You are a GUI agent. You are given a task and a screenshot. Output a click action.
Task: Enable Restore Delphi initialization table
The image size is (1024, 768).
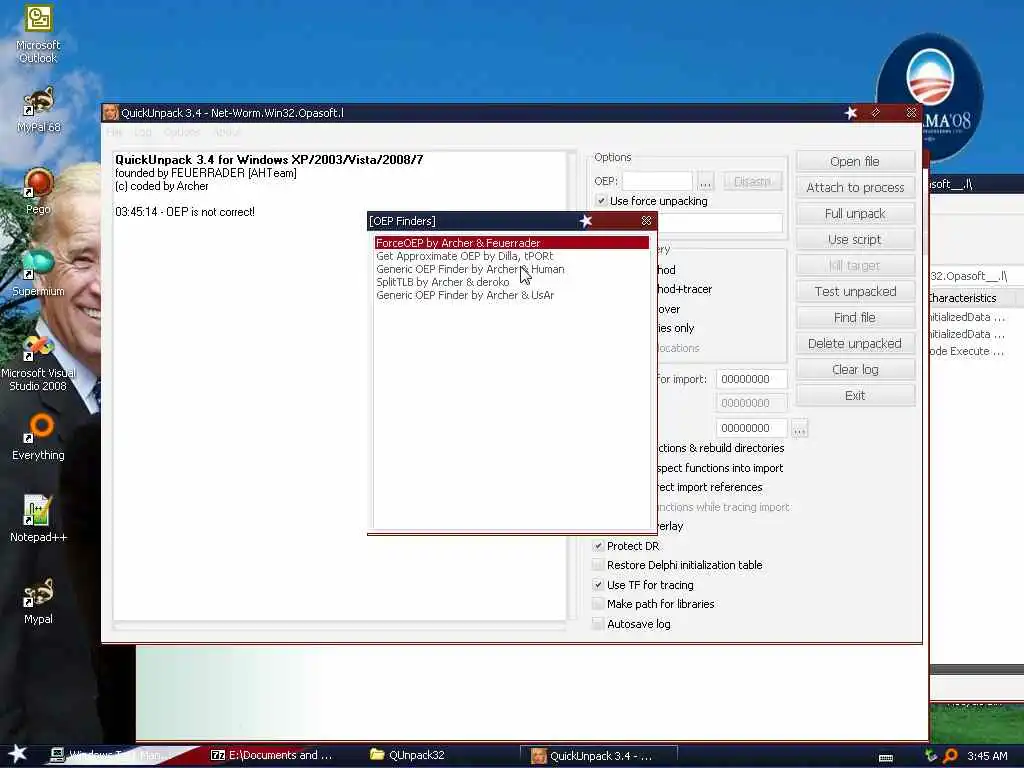tap(598, 565)
